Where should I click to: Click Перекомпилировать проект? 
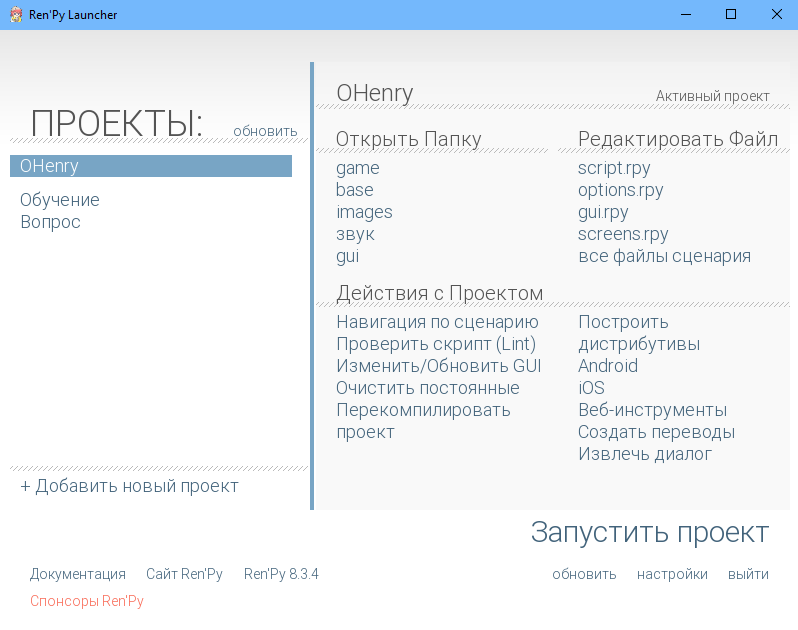(x=423, y=421)
